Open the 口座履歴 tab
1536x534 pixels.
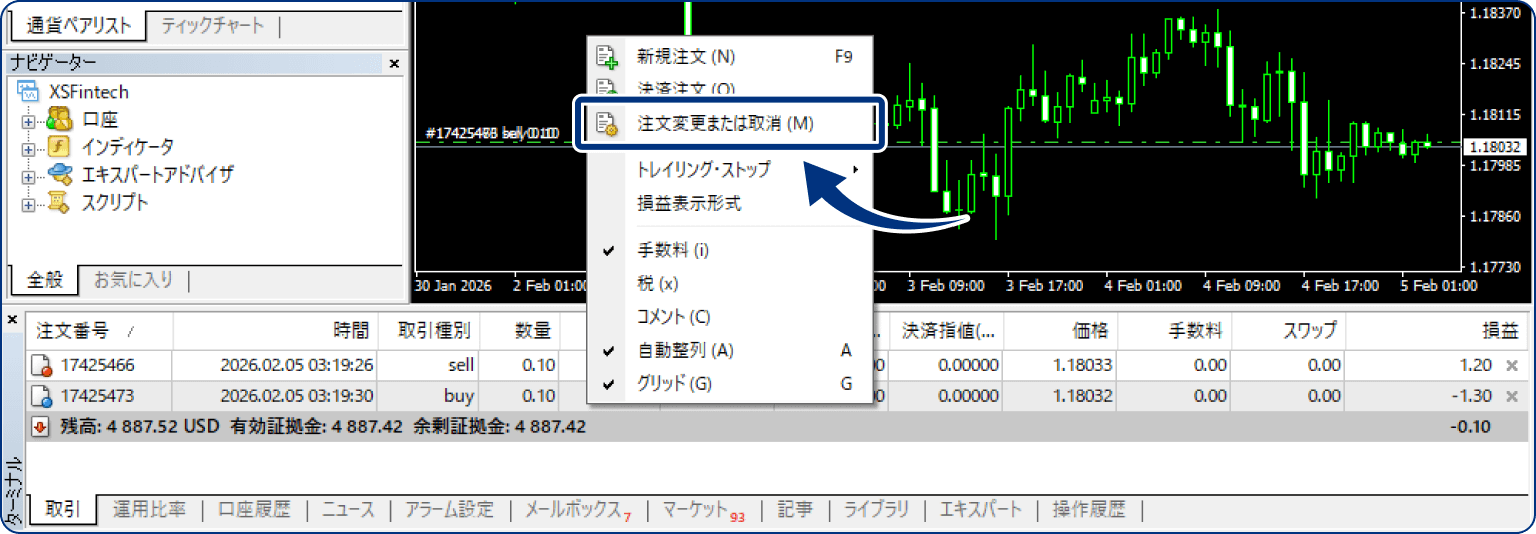254,510
